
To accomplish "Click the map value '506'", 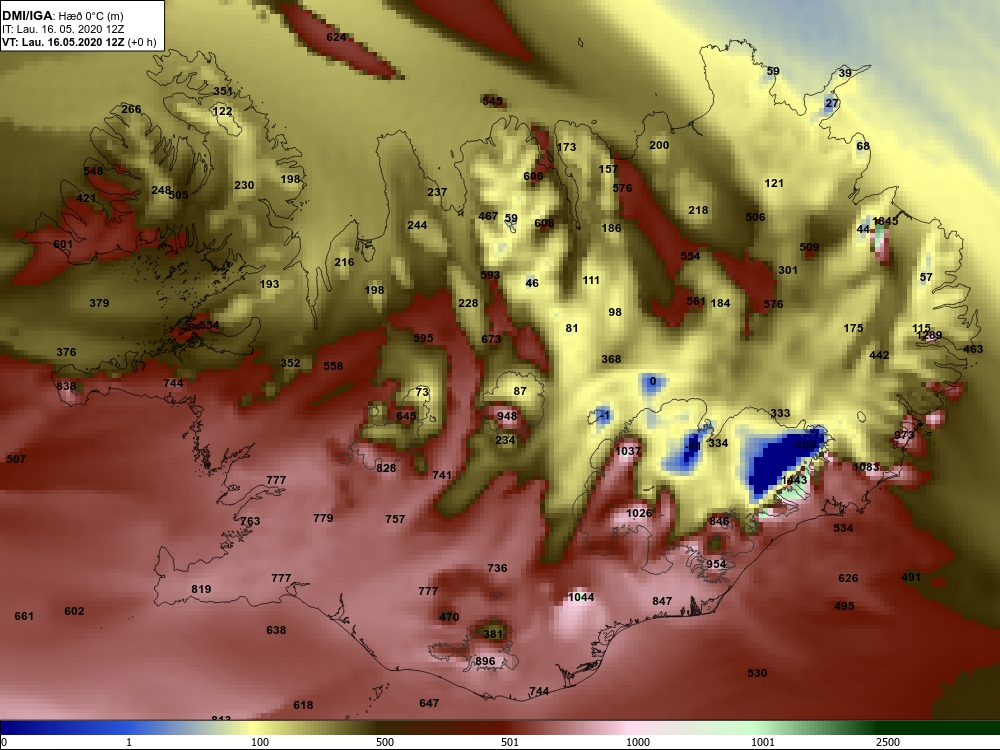I will point(755,217).
